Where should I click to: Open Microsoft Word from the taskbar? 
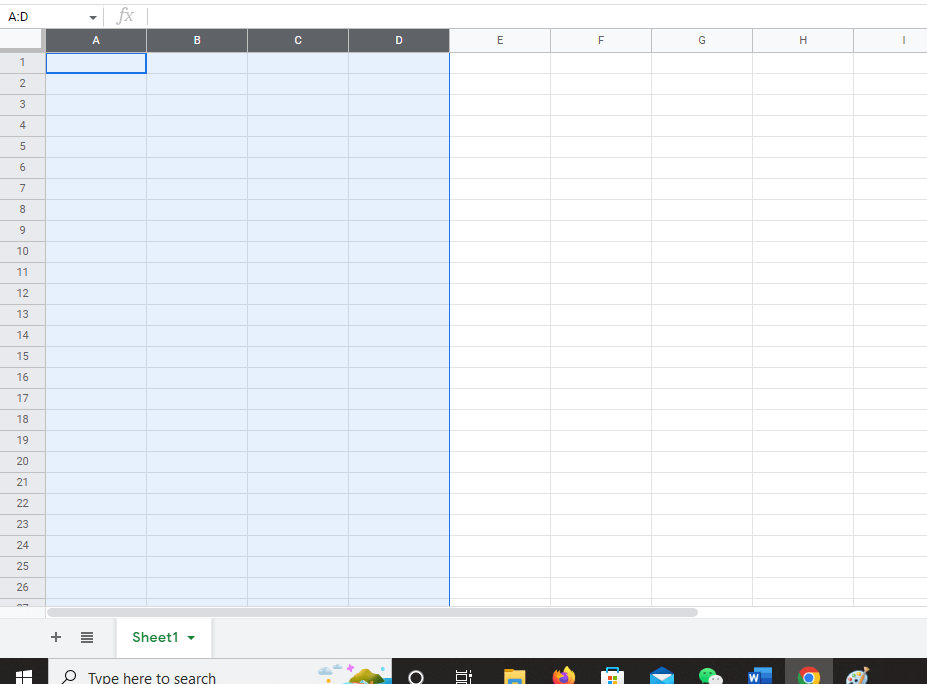pos(759,675)
